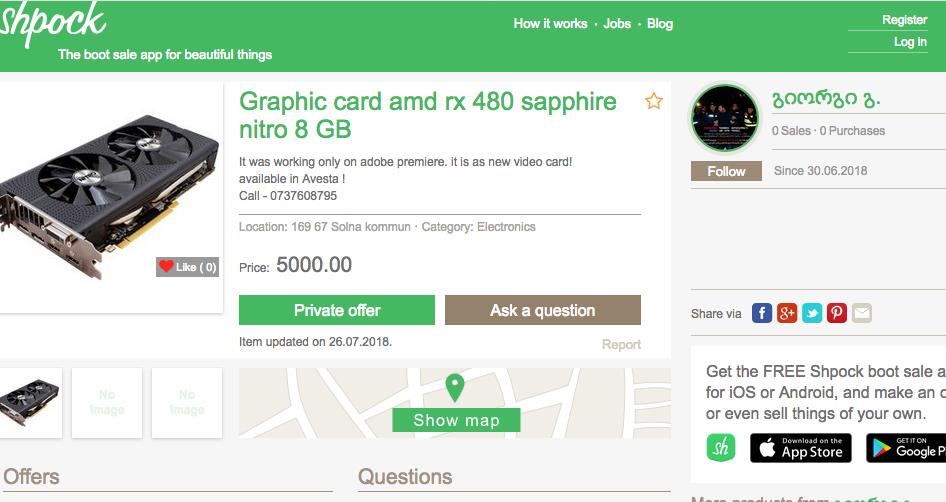Report this listing
The image size is (946, 502).
click(621, 344)
